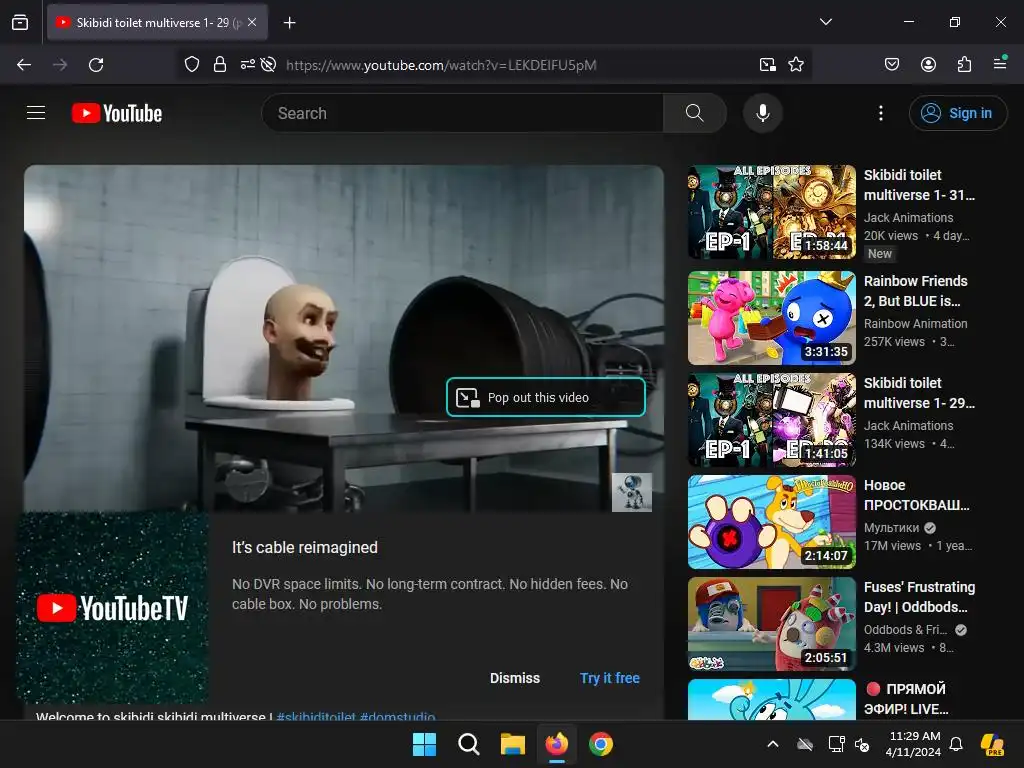Image resolution: width=1024 pixels, height=768 pixels.
Task: Open Skibidi toilet multiverse 1-31 title
Action: (919, 185)
